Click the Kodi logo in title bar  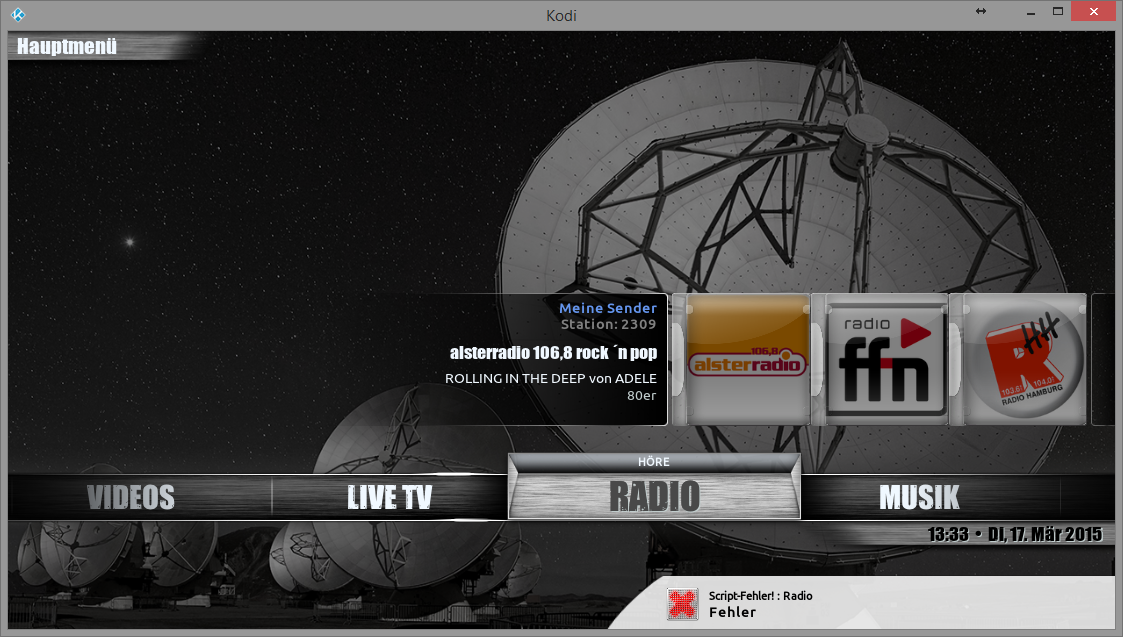pyautogui.click(x=18, y=14)
